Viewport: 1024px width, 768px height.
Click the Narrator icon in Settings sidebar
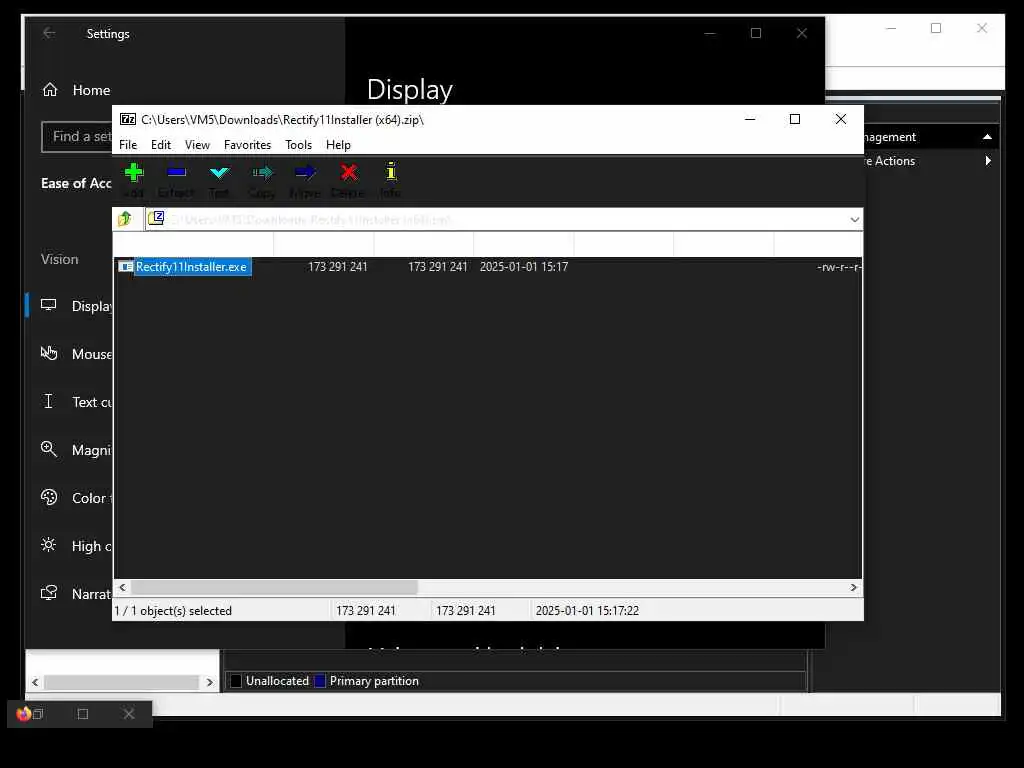(49, 593)
